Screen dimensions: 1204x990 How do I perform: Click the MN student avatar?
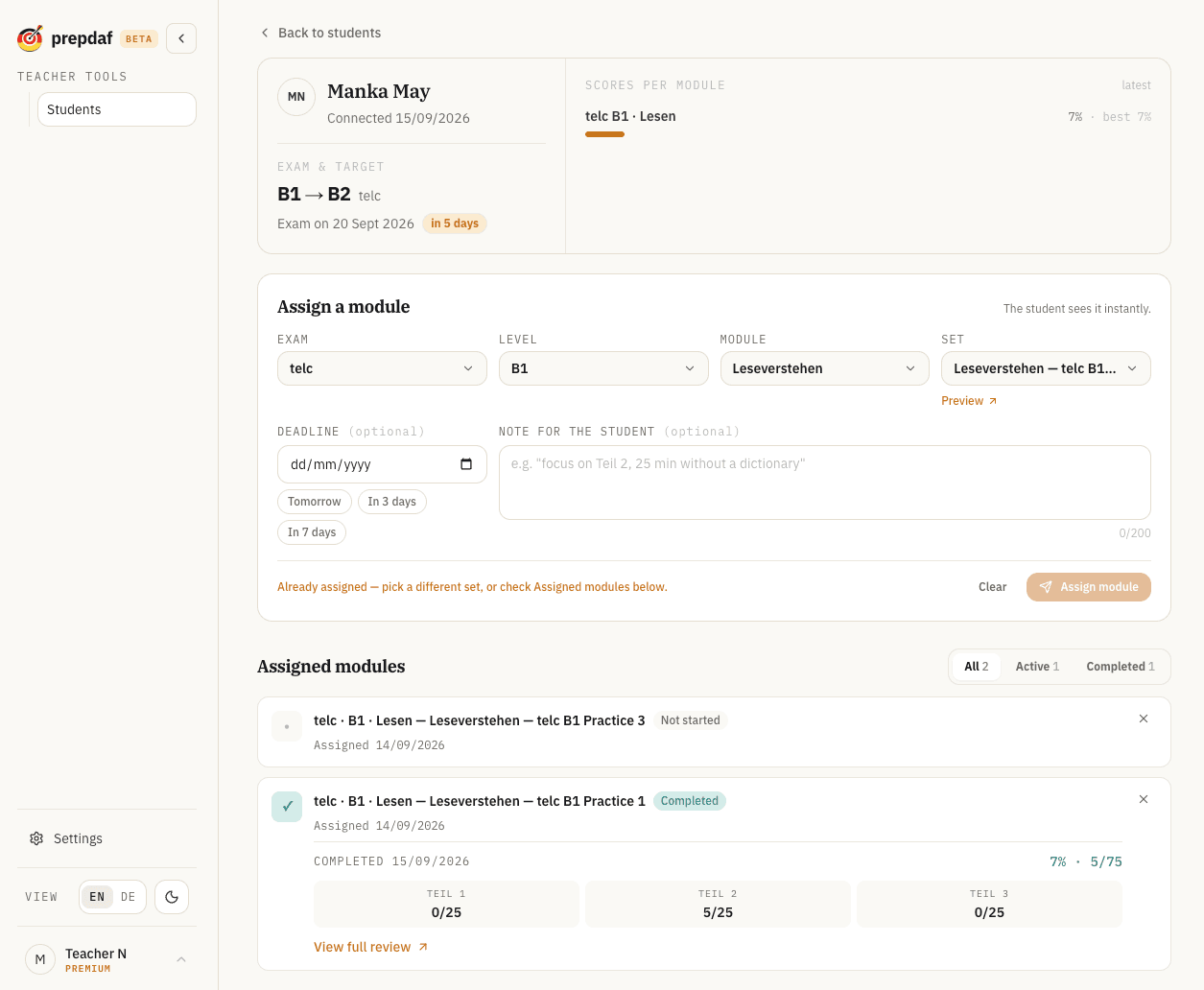pyautogui.click(x=296, y=97)
